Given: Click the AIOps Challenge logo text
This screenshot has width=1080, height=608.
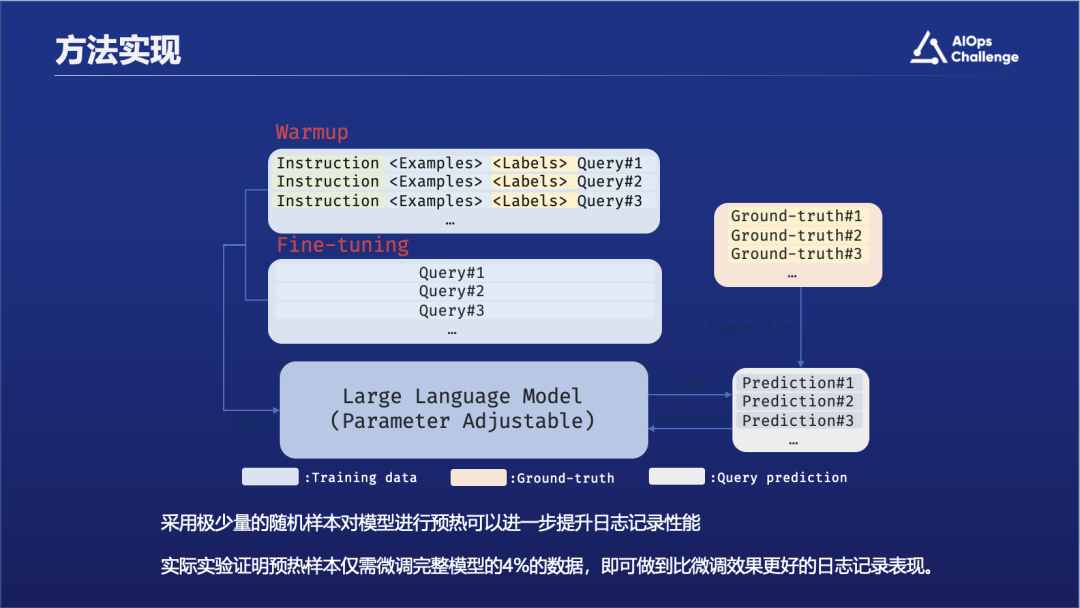Looking at the screenshot, I should [x=984, y=50].
